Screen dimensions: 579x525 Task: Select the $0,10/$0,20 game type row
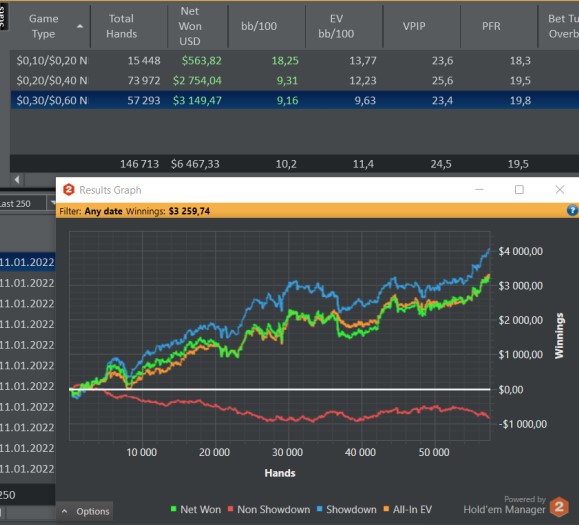(x=295, y=61)
